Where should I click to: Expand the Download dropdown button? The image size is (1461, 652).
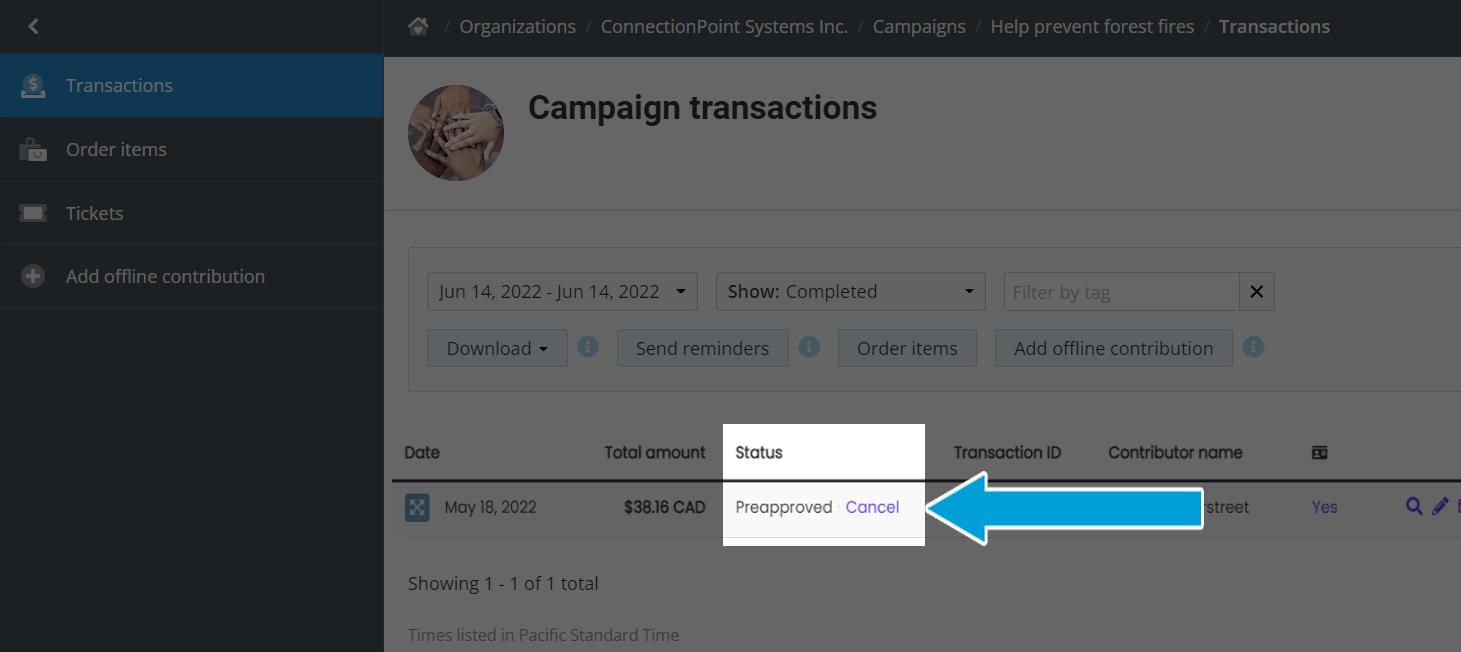pos(497,349)
